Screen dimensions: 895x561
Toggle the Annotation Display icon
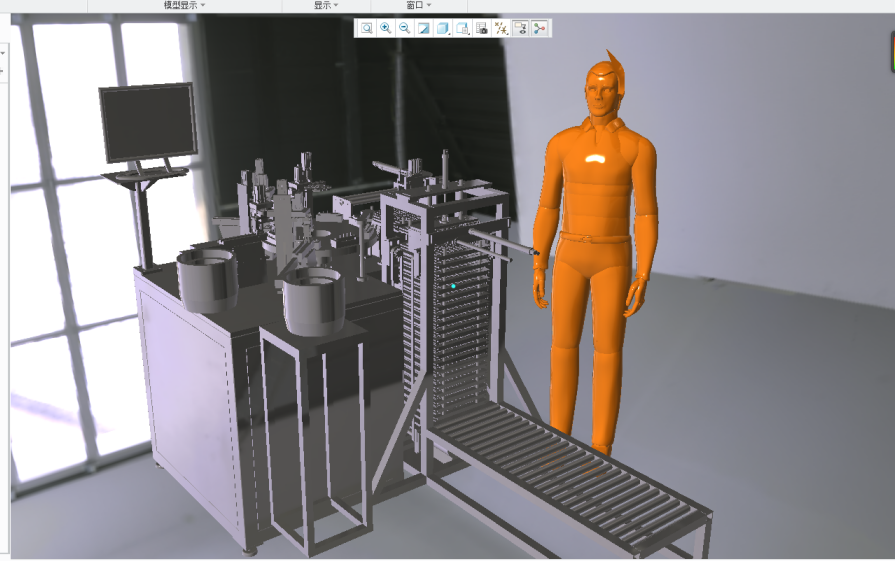pos(521,28)
